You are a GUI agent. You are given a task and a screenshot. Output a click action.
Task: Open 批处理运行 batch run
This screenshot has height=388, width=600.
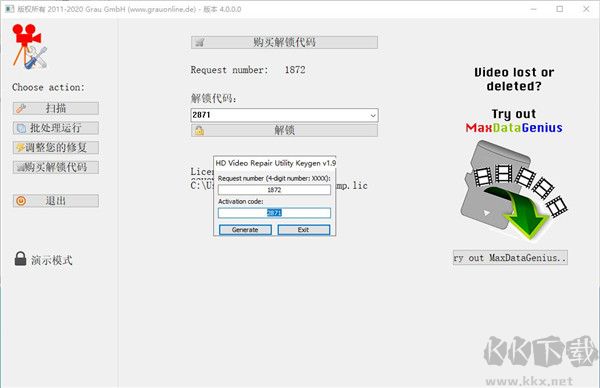coord(56,128)
